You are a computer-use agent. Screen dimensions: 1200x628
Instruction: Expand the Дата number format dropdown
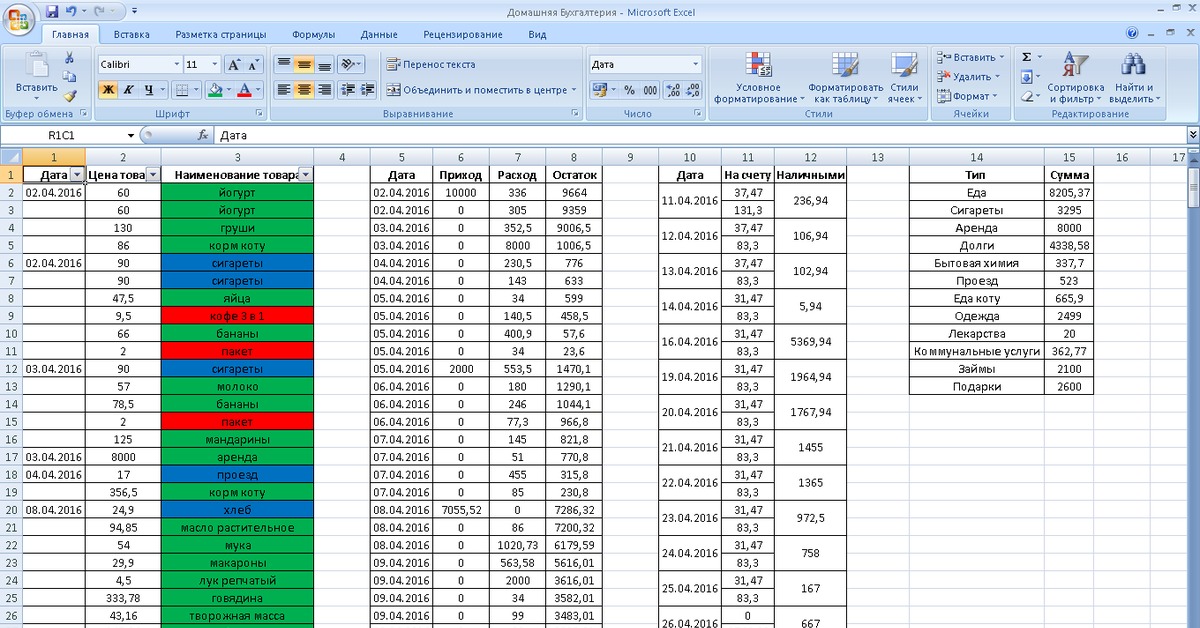(x=696, y=64)
